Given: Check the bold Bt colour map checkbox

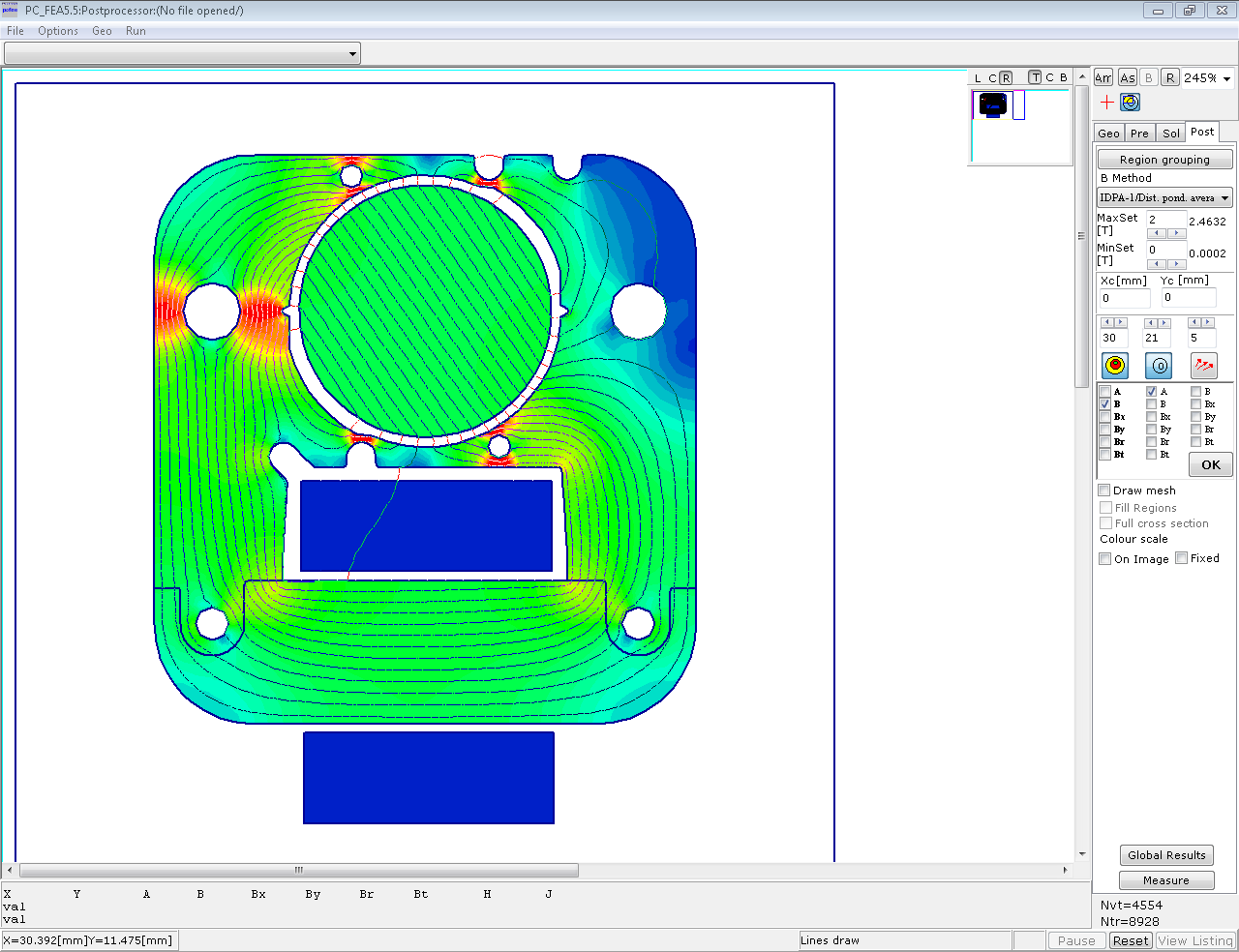Looking at the screenshot, I should [x=1105, y=455].
